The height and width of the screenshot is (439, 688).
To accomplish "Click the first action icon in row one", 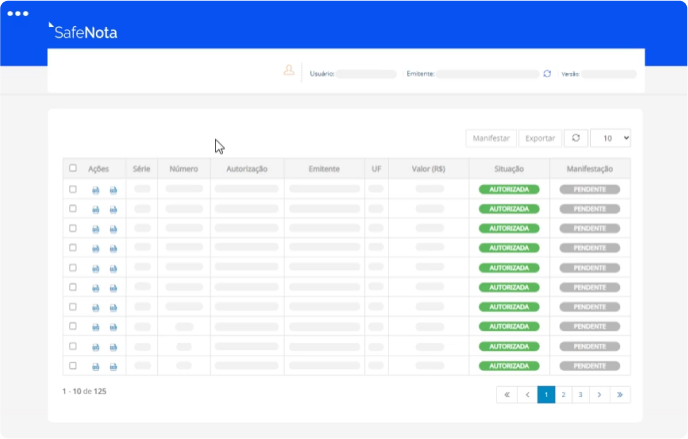I will [x=96, y=189].
